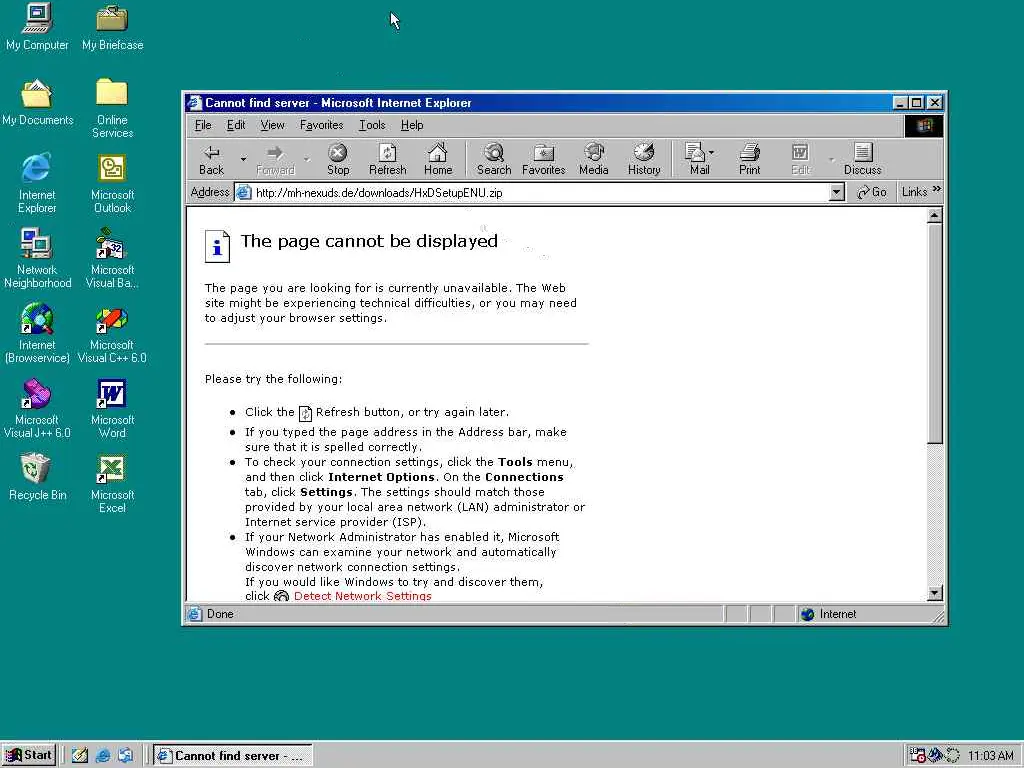Select Microsoft Visual C++ 6.0 shortcut

click(x=112, y=334)
